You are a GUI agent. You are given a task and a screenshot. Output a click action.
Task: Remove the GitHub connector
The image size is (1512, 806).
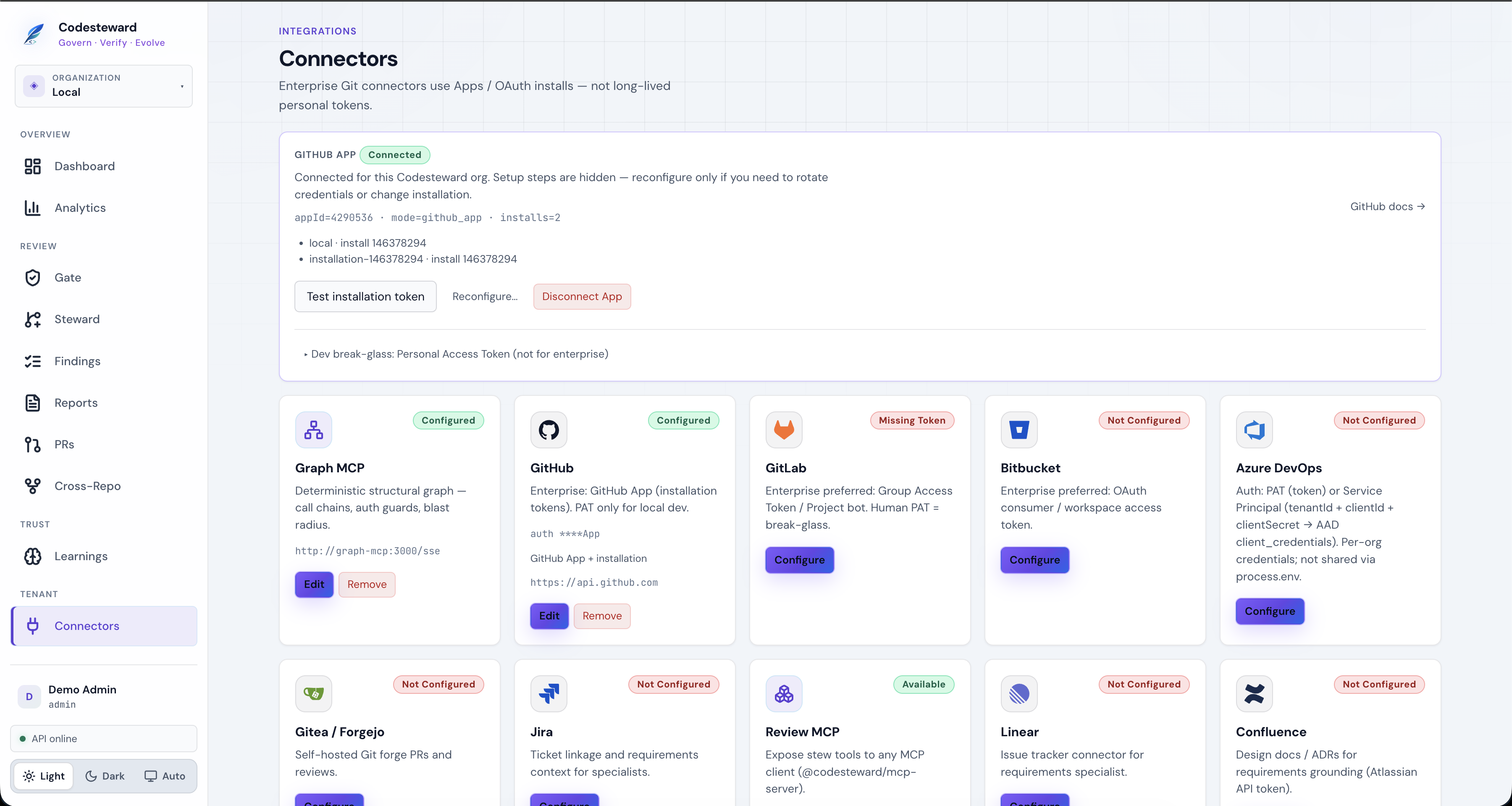click(601, 616)
